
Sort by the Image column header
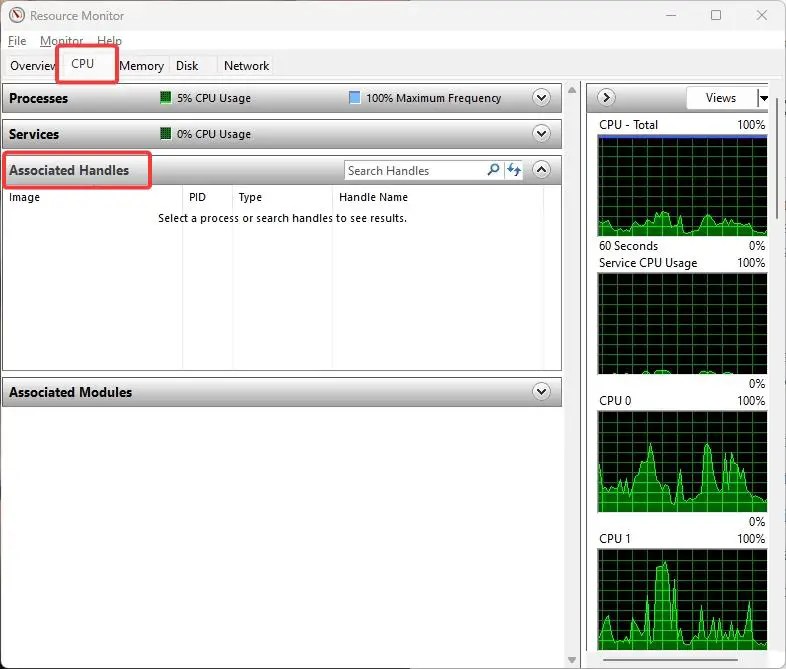93,197
